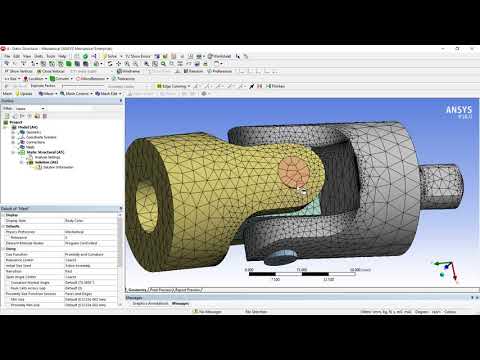Toggle Show Vertices option
Viewport: 480px width, 360px height.
19,71
